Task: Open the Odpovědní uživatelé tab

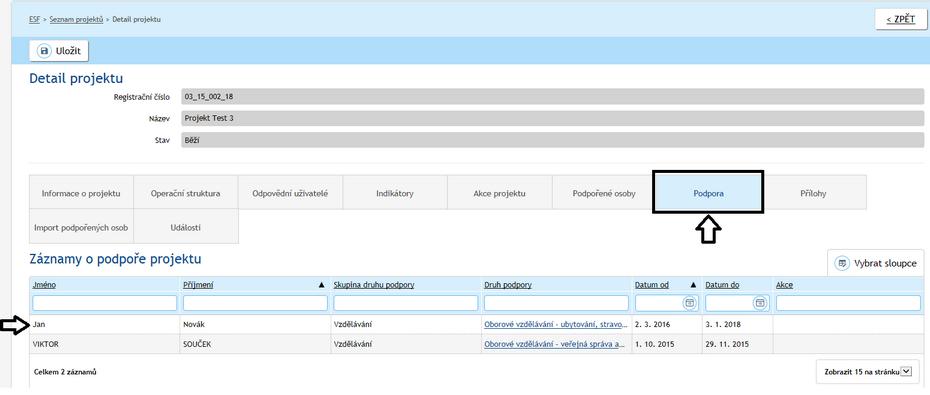Action: pyautogui.click(x=290, y=193)
